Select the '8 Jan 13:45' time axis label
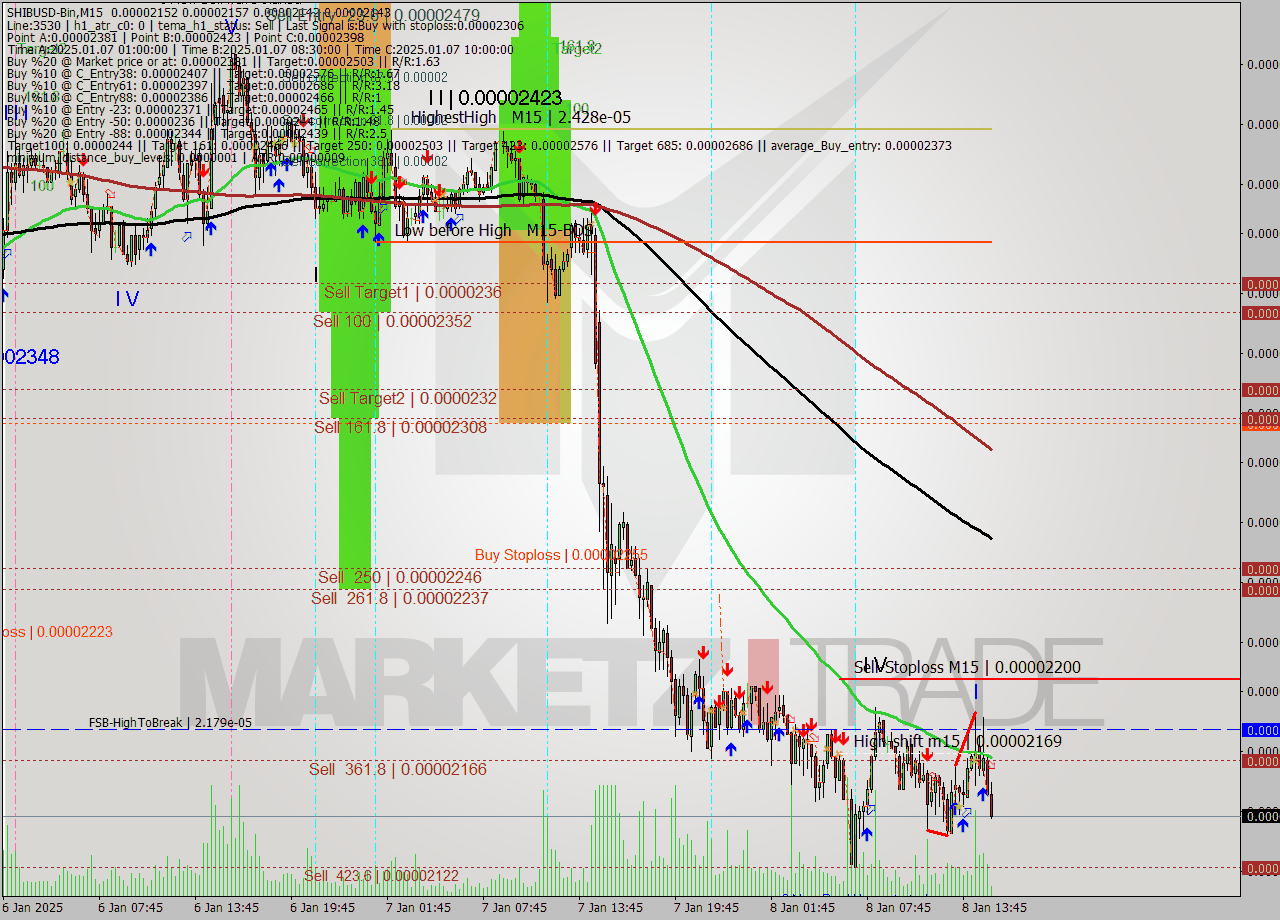The image size is (1280, 920). click(994, 908)
